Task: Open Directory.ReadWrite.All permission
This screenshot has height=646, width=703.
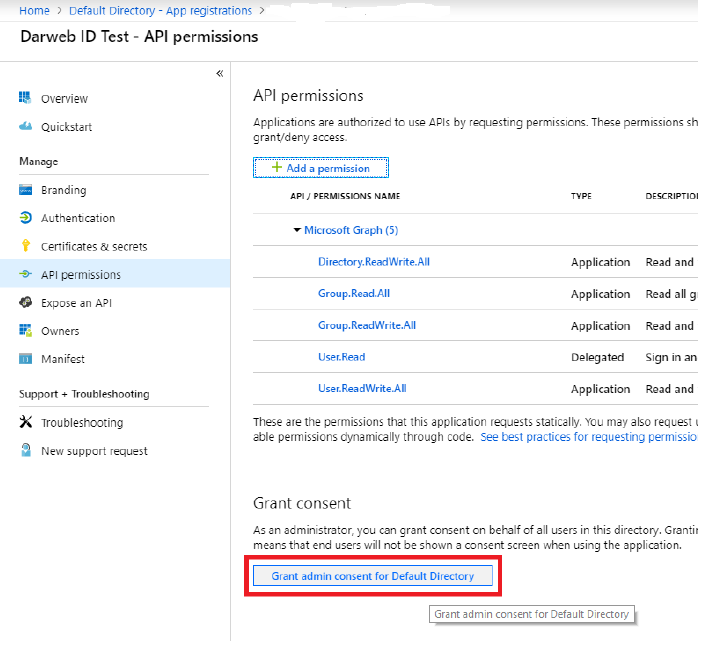Action: point(374,262)
